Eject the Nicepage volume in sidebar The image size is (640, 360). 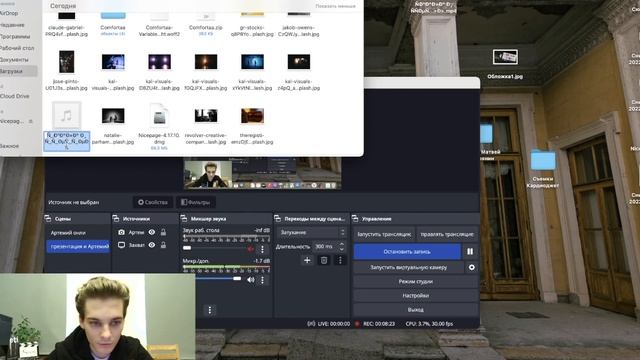point(31,121)
